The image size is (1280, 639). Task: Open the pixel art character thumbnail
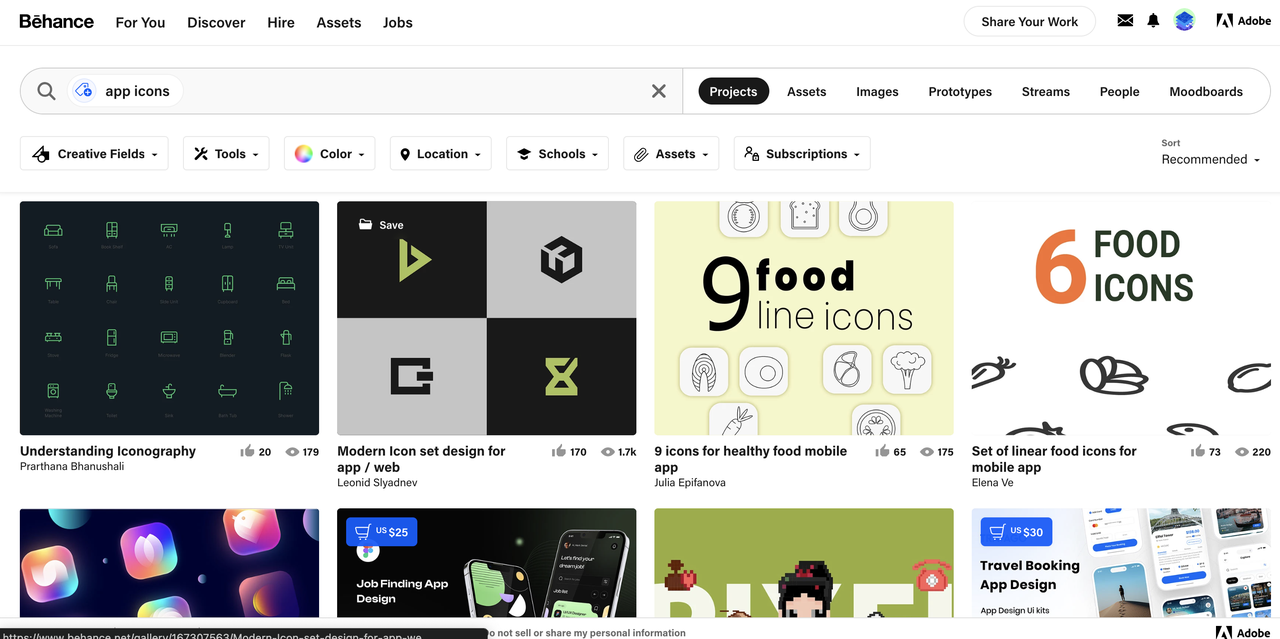[804, 563]
